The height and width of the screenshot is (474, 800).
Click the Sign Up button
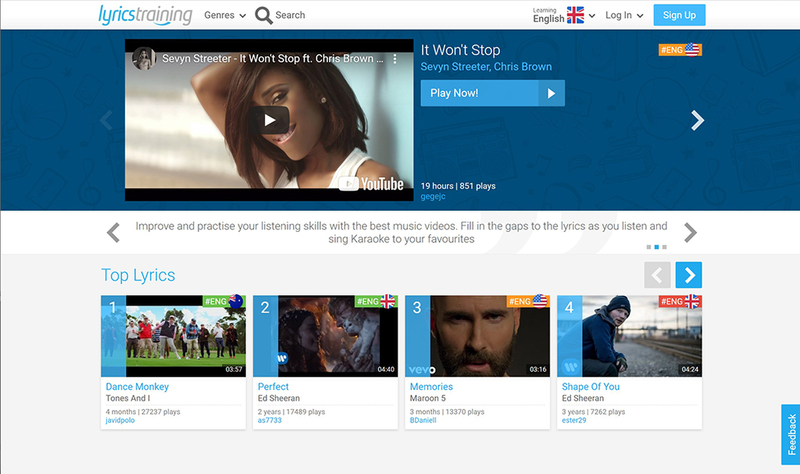[679, 15]
